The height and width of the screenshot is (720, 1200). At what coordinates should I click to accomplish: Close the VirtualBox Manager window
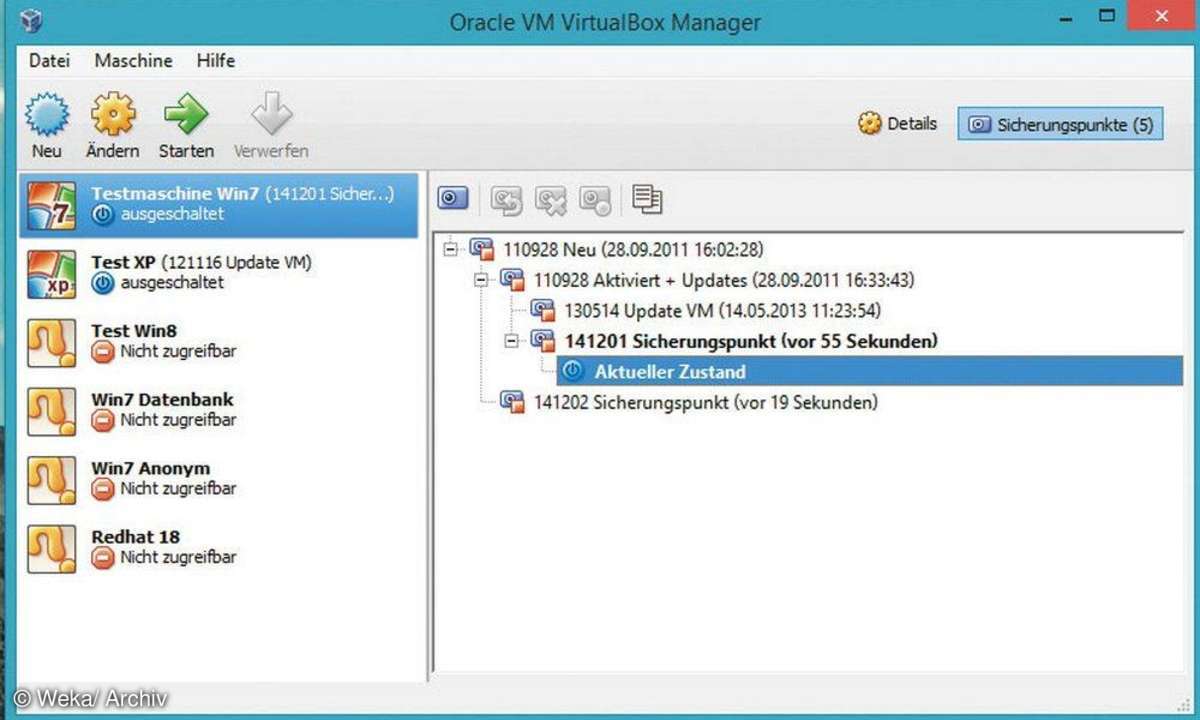pos(1159,16)
